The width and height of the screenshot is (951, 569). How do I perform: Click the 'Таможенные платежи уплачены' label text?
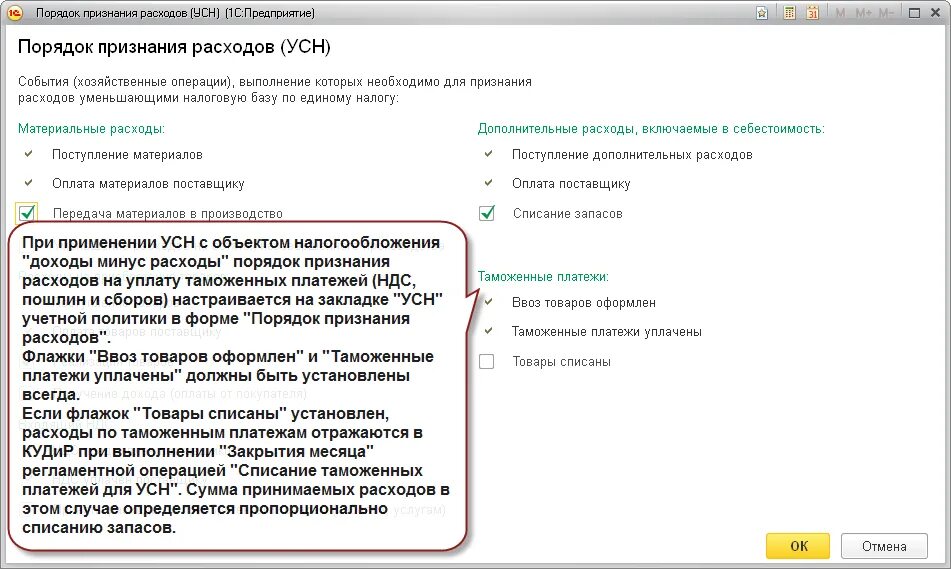tap(607, 332)
